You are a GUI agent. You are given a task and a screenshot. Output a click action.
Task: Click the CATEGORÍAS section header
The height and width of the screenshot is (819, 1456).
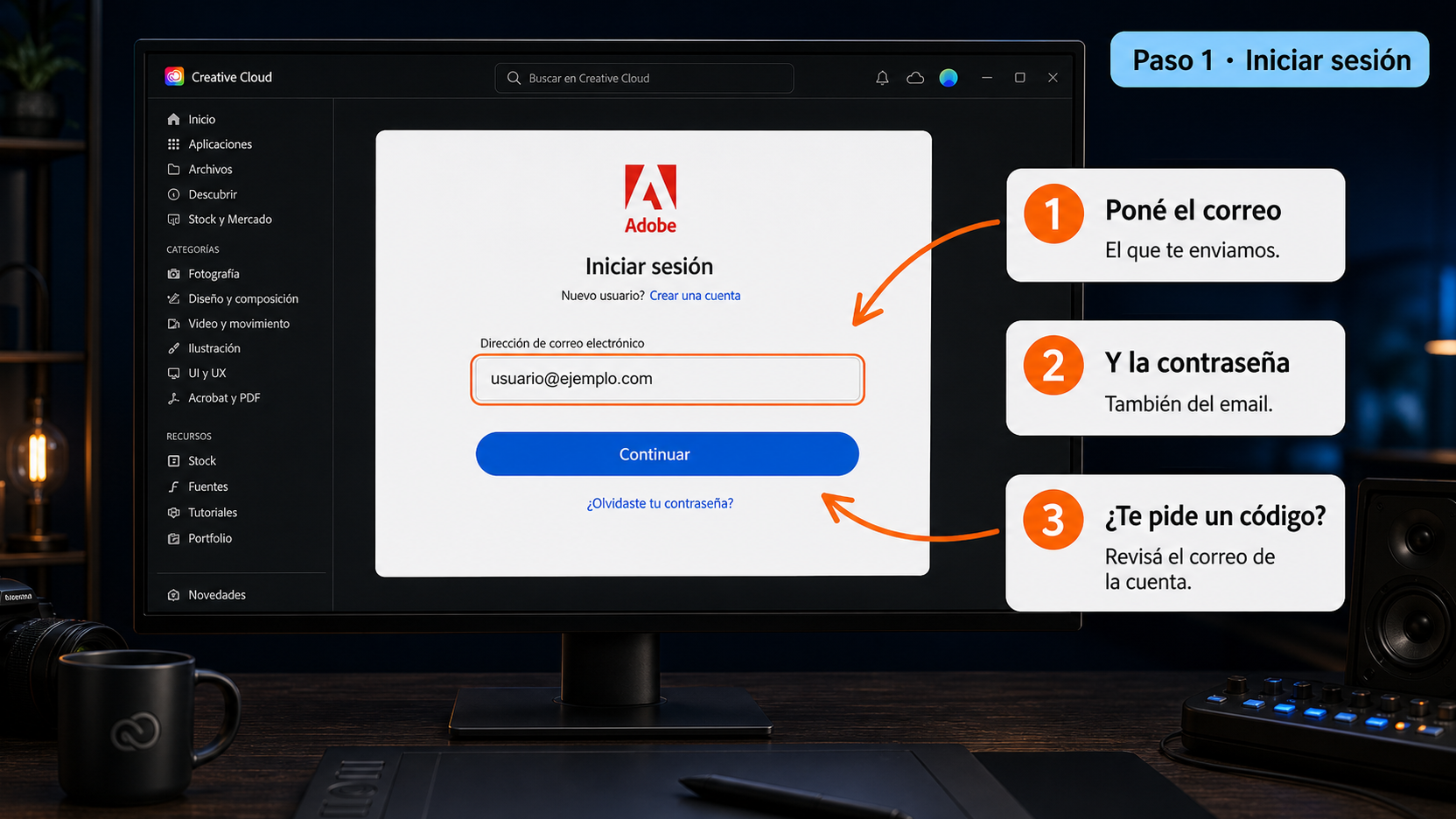192,249
